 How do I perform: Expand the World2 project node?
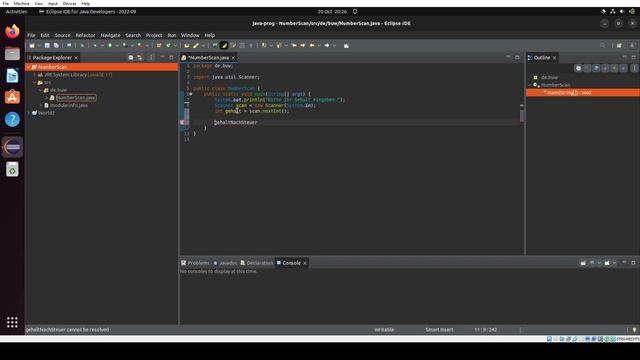[x=29, y=113]
